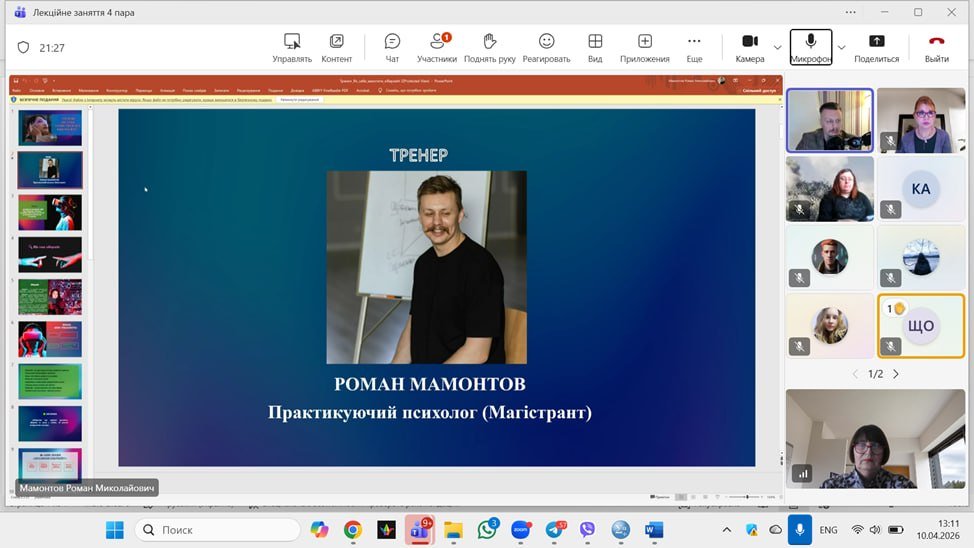The width and height of the screenshot is (974, 548).
Task: Open the More (Еще) options menu
Action: click(x=694, y=47)
